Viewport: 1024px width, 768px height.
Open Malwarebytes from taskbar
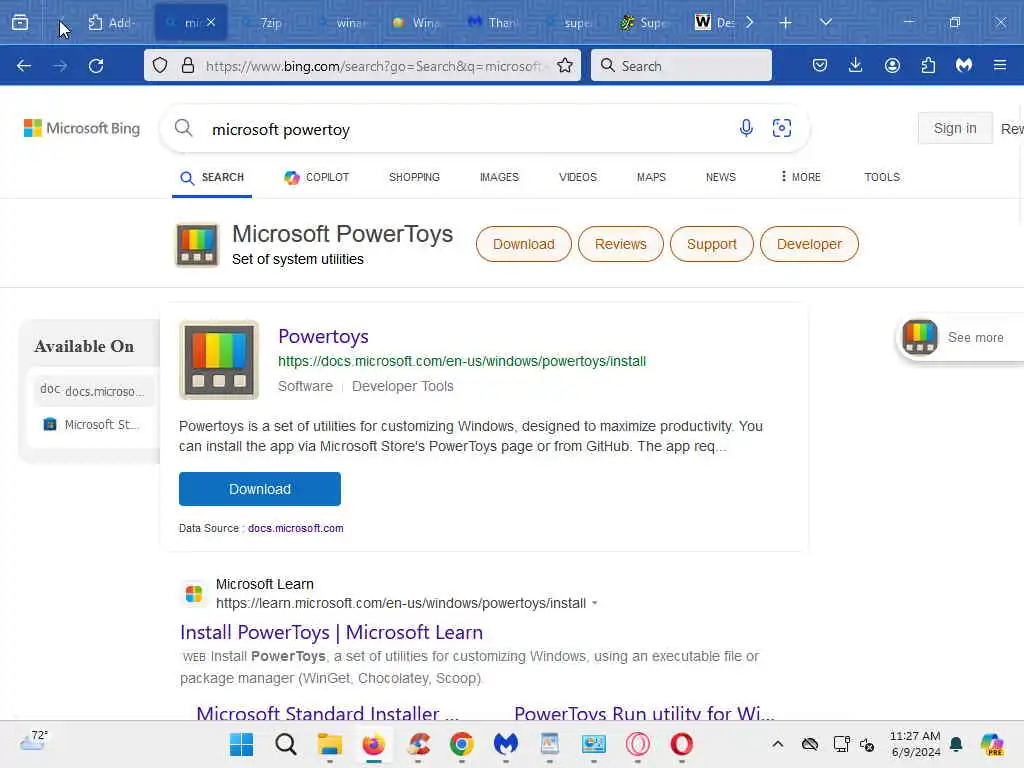tap(505, 744)
